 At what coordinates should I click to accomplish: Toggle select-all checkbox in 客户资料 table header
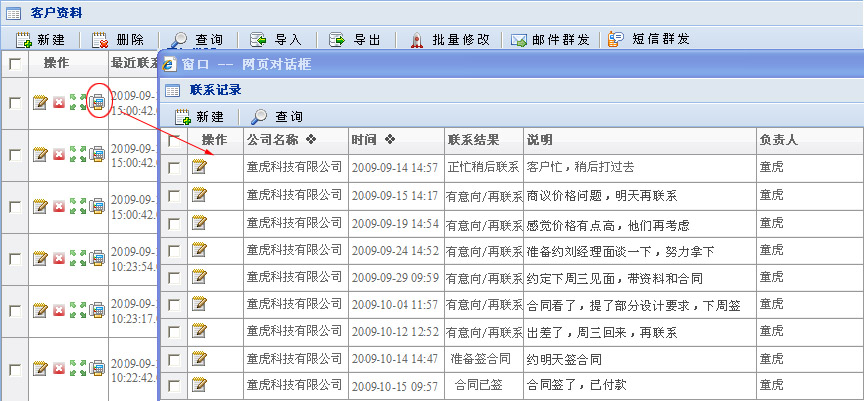14,64
